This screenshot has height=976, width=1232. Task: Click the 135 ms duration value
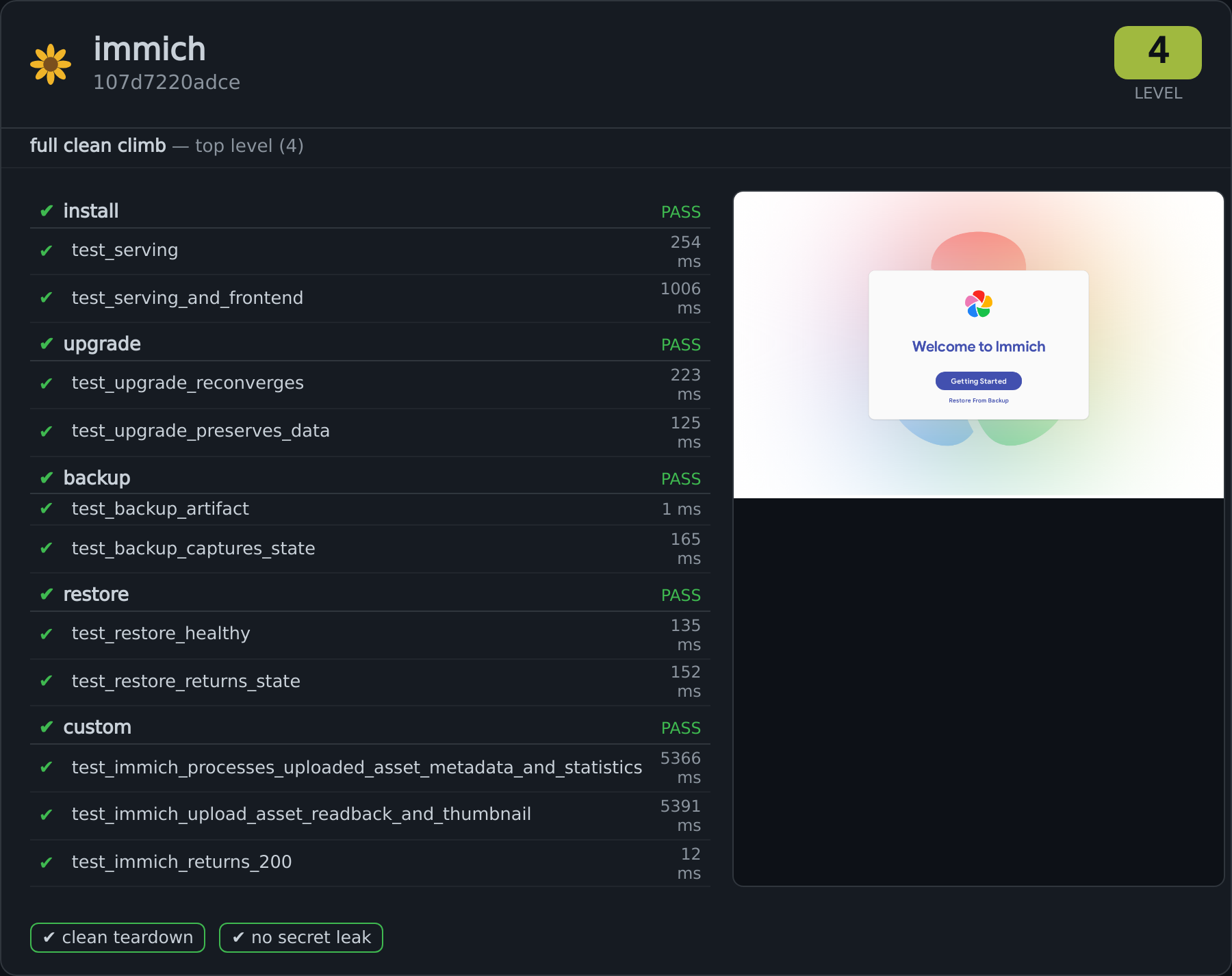pyautogui.click(x=685, y=635)
